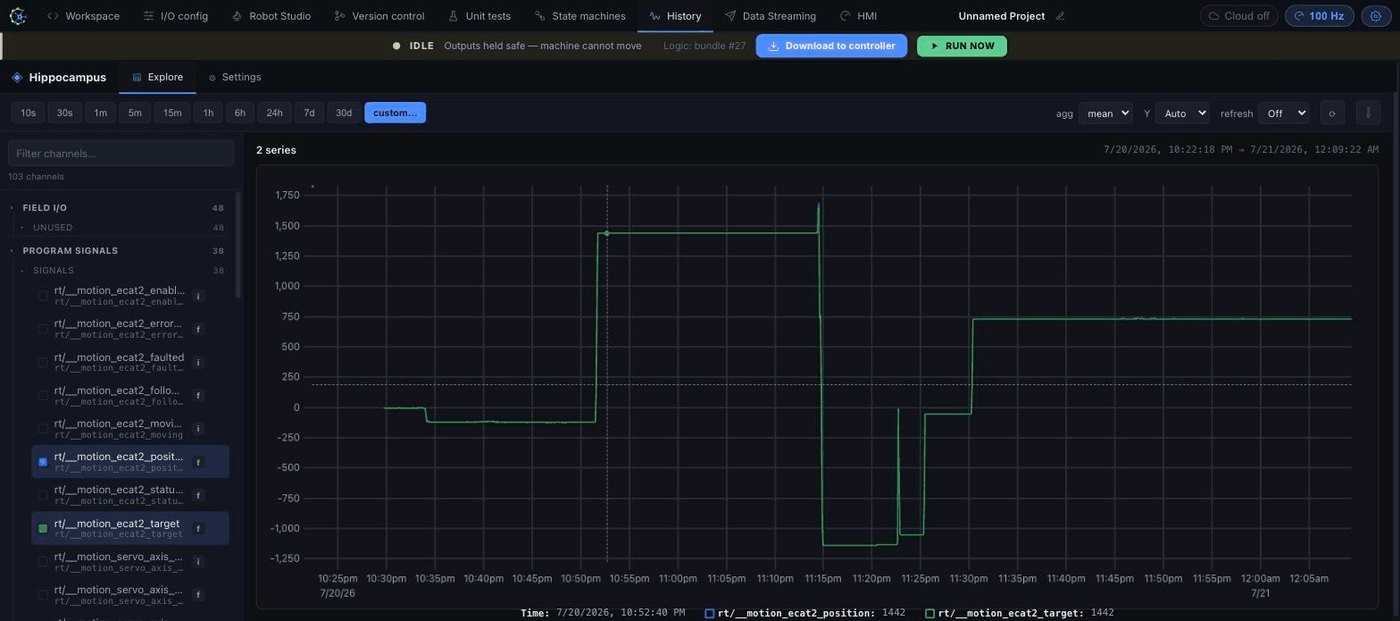Click Download to controller button
The image size is (1400, 621).
coord(831,46)
